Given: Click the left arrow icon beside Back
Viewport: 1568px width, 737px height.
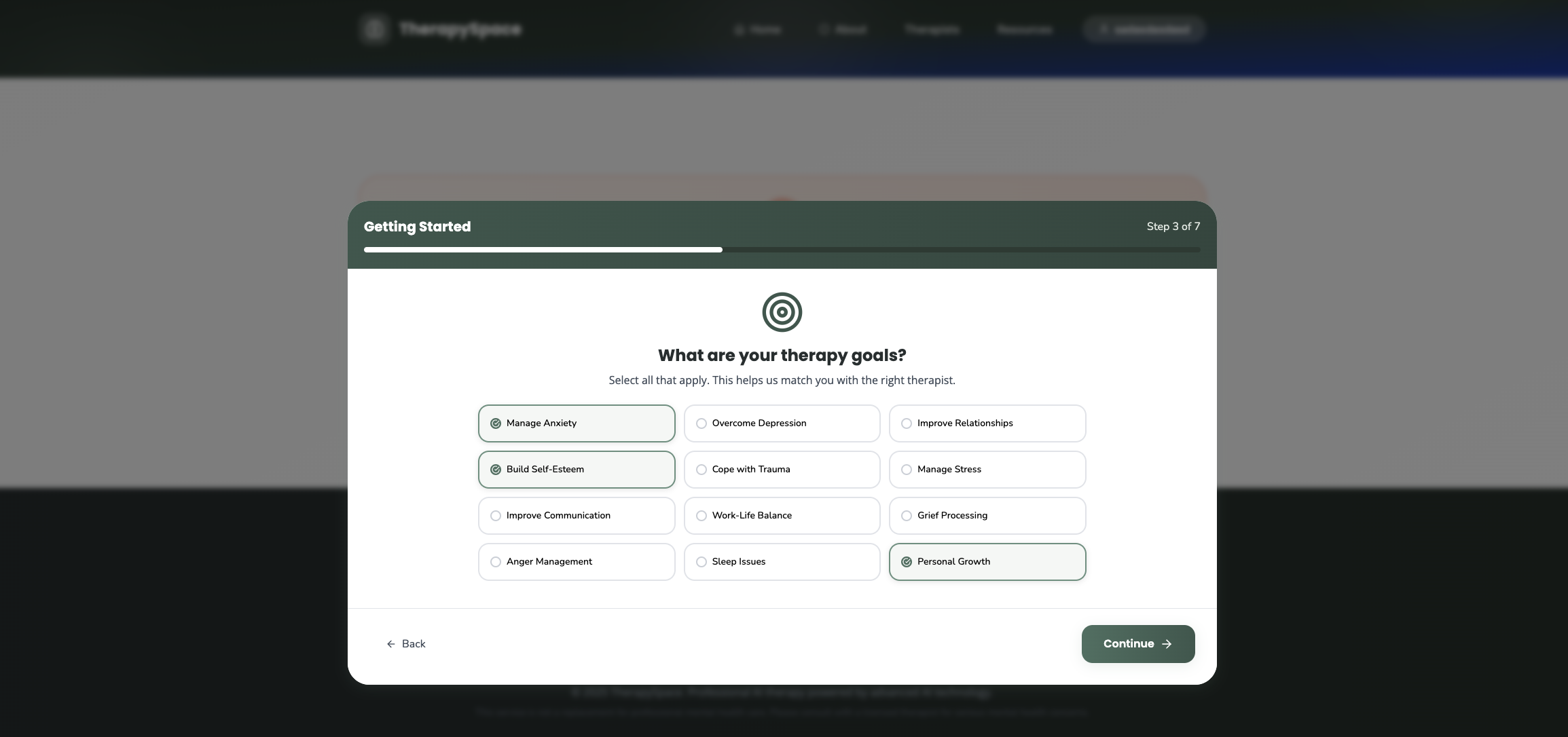Looking at the screenshot, I should click(x=390, y=644).
